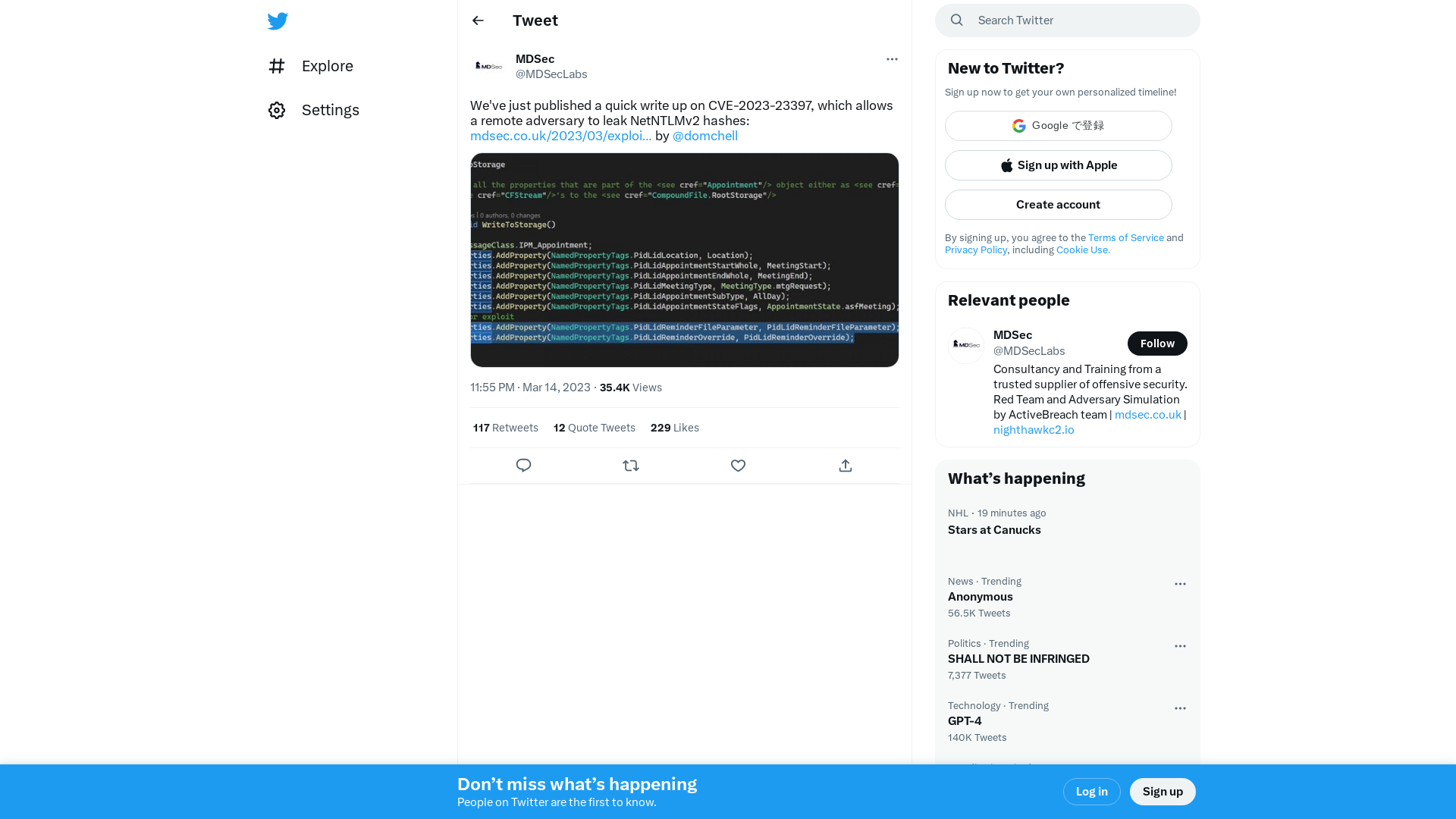Click Create account button
This screenshot has height=819, width=1456.
click(1059, 205)
